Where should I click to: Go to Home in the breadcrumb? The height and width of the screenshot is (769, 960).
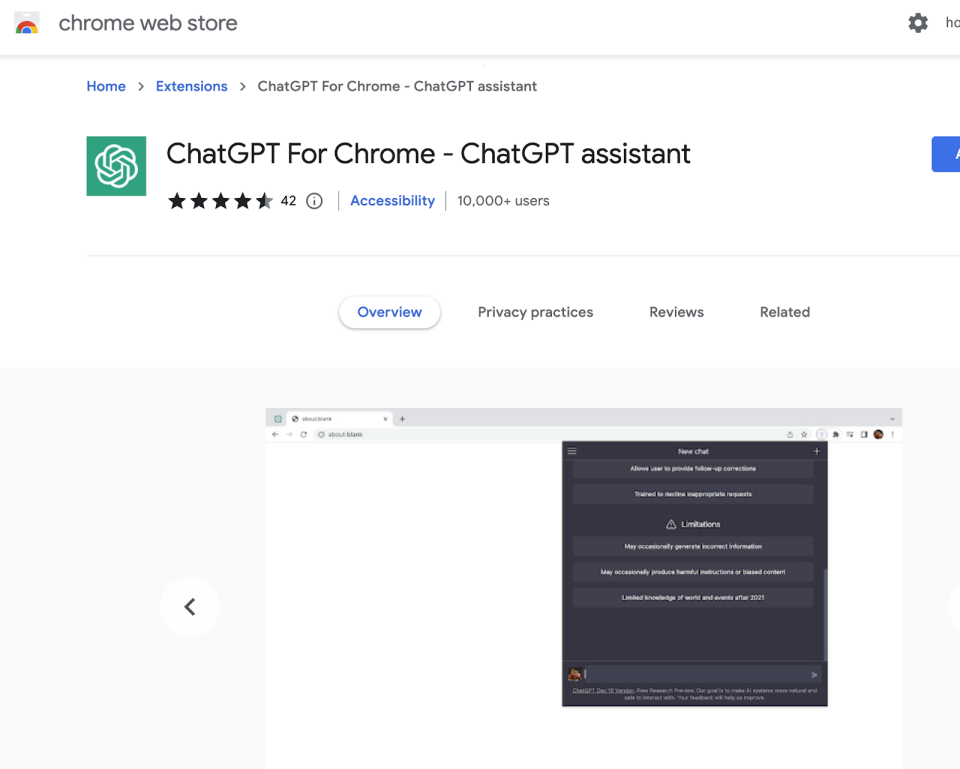(x=106, y=86)
